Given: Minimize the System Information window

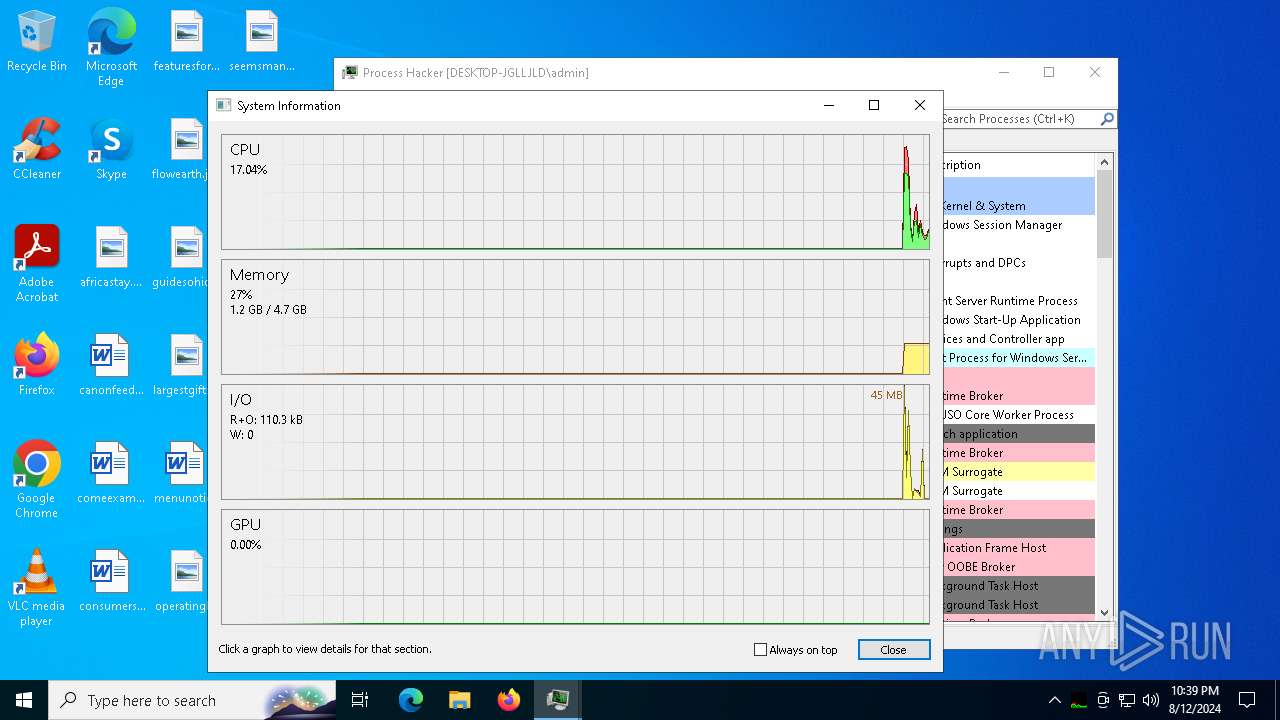Looking at the screenshot, I should (x=828, y=105).
